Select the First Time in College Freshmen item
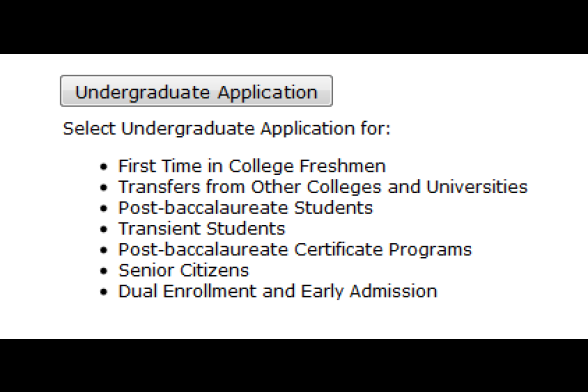588x392 pixels. [252, 166]
